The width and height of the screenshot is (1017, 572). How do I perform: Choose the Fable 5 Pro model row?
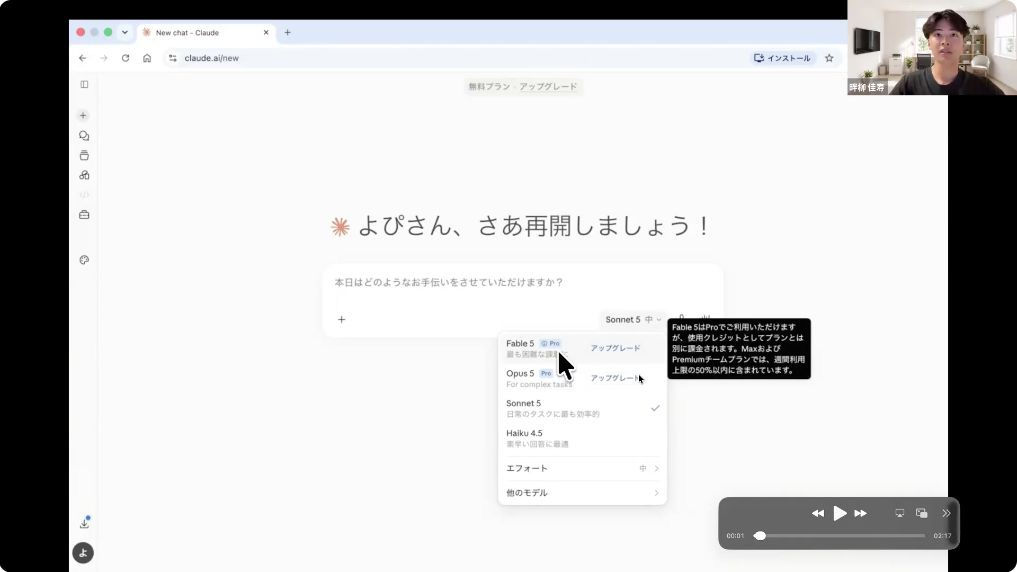coord(582,348)
